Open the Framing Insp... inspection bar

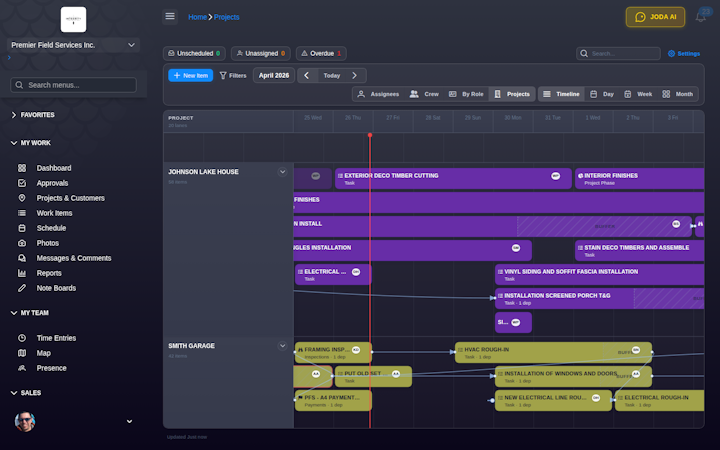click(x=333, y=353)
